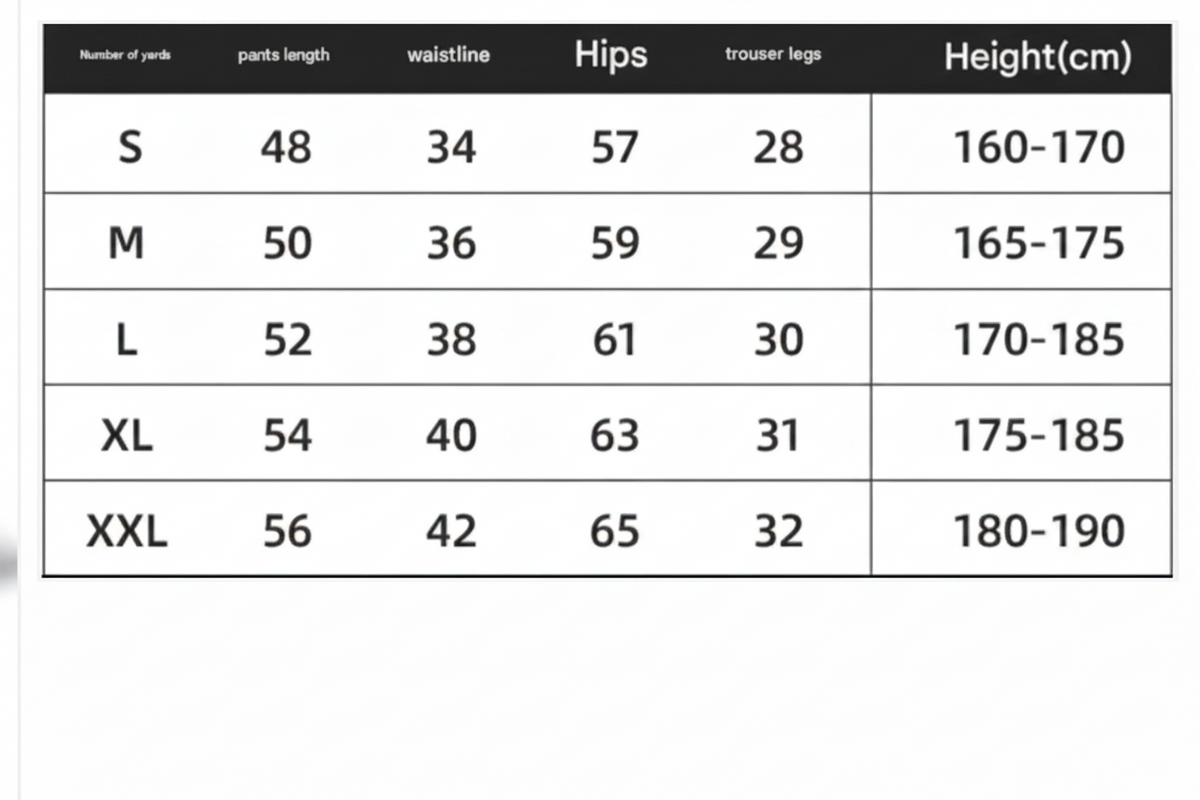
Task: Select the L size row label
Action: (x=127, y=340)
